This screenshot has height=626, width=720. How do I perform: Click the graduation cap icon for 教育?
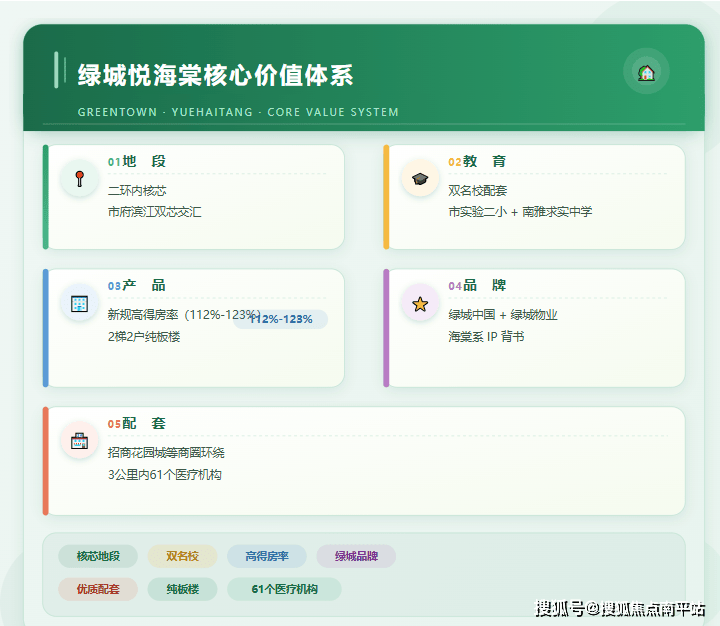[x=420, y=179]
